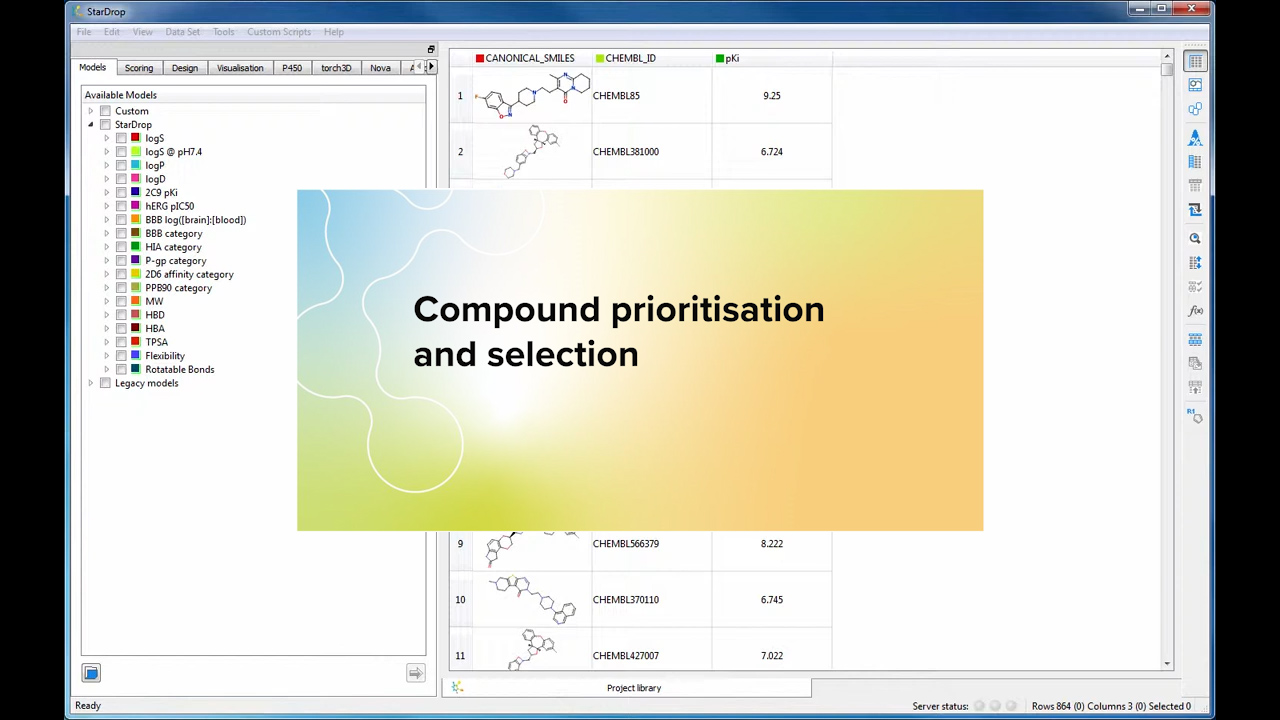Screen dimensions: 1280x720
Task: Select the magnifier zoom icon on right toolbar
Action: coord(1195,237)
